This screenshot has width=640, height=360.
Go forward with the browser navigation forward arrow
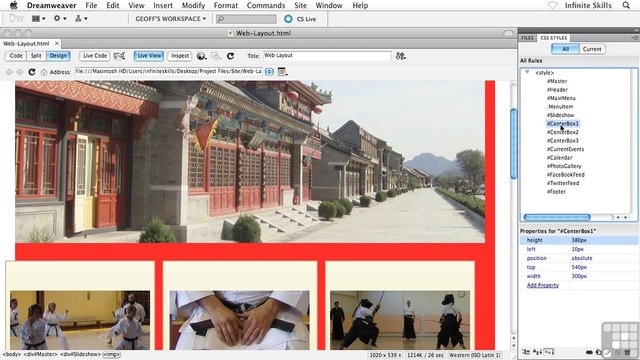click(x=19, y=72)
